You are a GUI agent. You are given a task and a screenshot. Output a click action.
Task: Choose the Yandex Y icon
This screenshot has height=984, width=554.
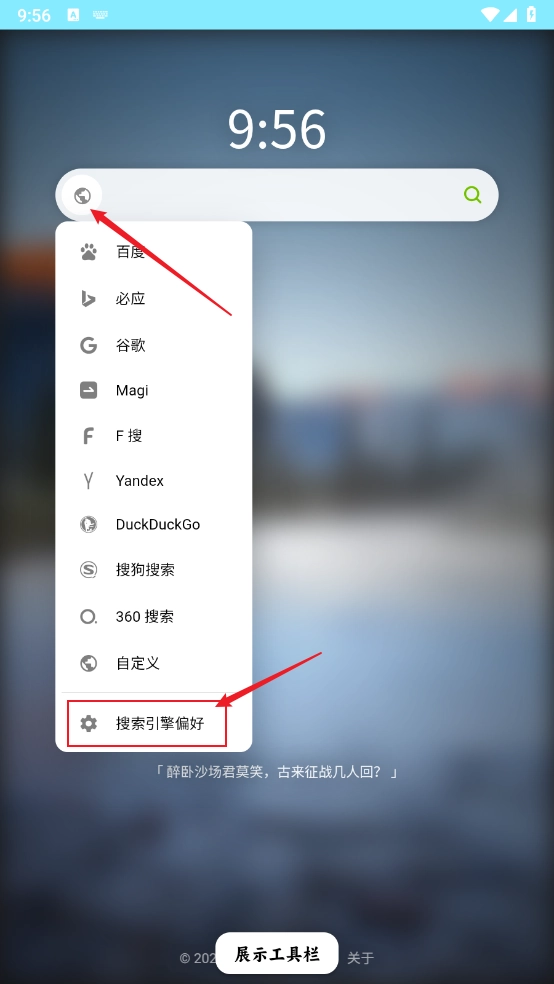tap(88, 481)
